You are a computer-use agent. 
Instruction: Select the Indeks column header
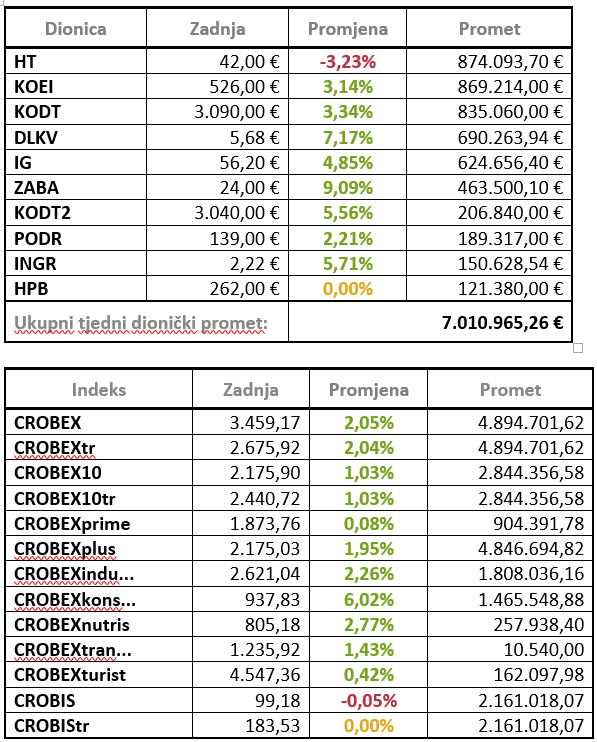(x=99, y=390)
